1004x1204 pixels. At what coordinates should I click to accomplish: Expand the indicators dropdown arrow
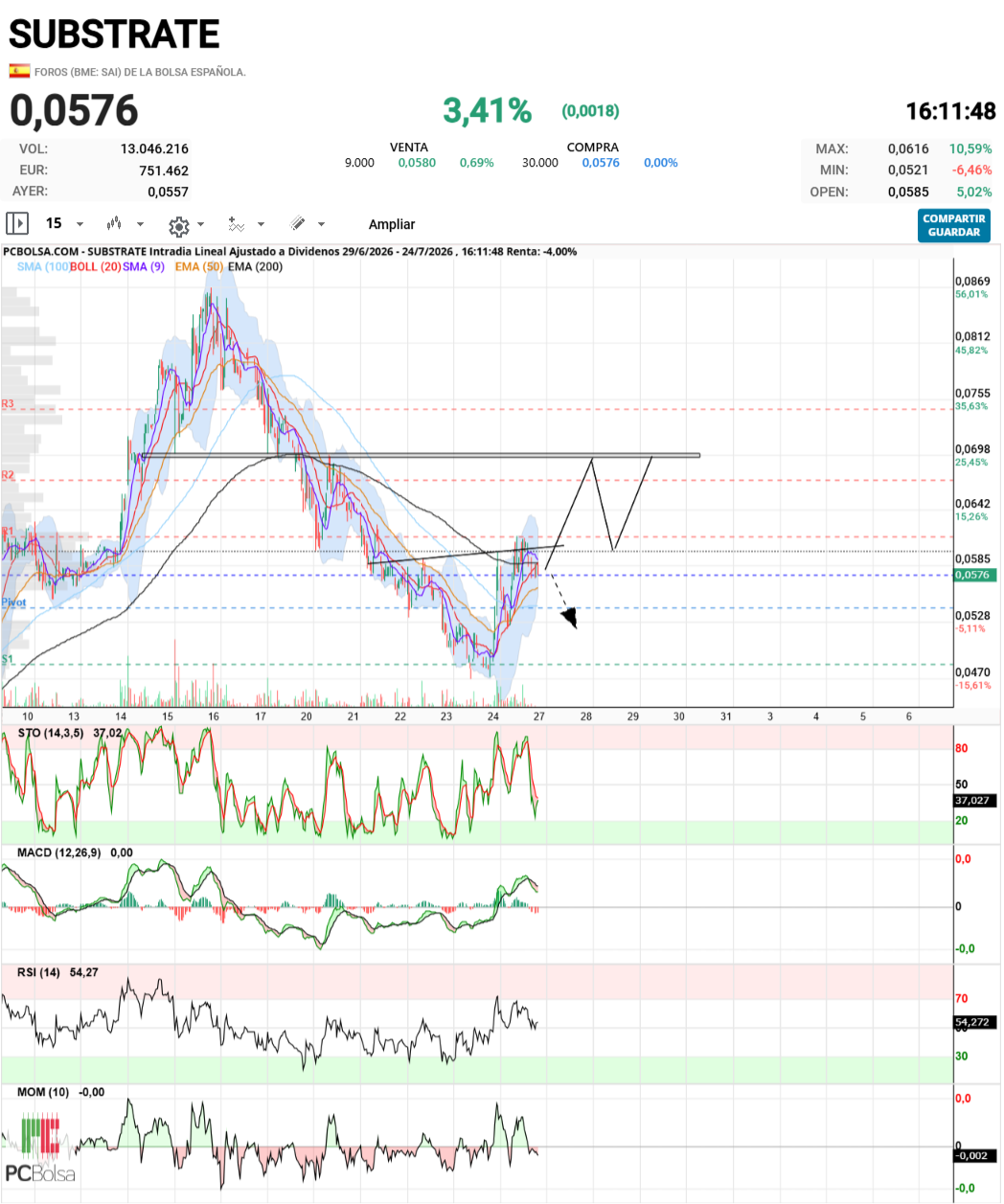click(261, 224)
